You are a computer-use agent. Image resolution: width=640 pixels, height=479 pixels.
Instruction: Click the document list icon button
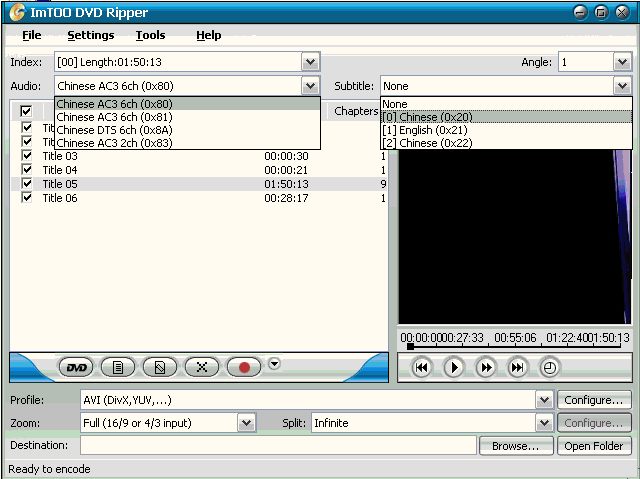(118, 367)
